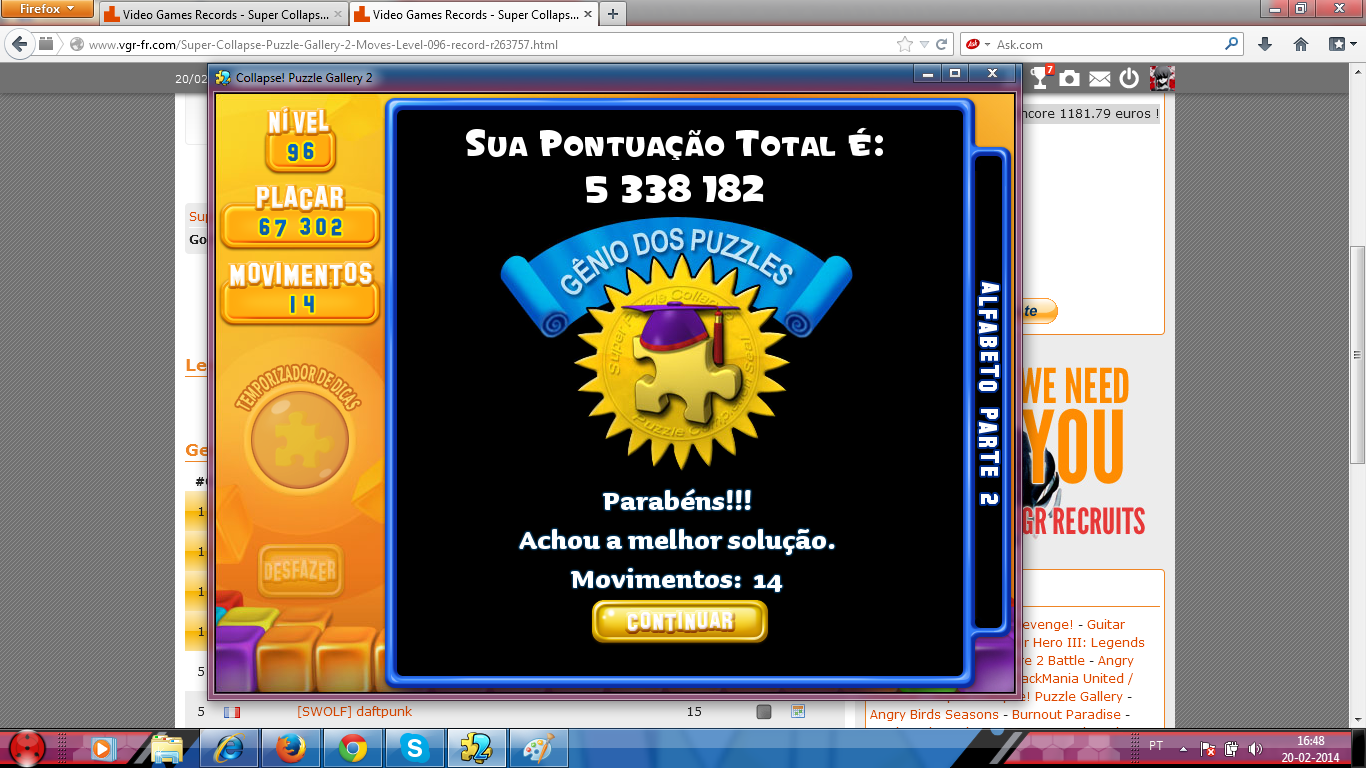The height and width of the screenshot is (768, 1366).
Task: Switch to the first Video Games Records tab
Action: tap(220, 15)
